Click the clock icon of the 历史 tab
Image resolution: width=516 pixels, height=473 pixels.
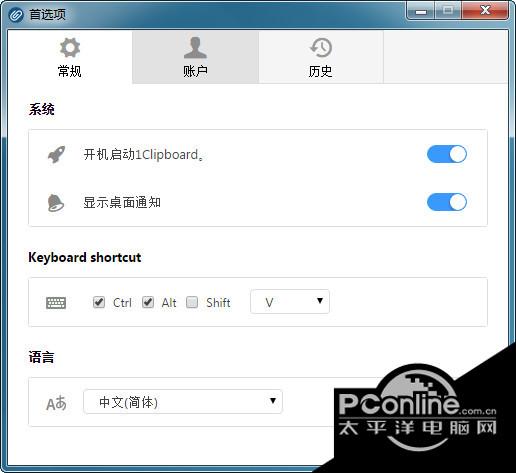tap(321, 47)
